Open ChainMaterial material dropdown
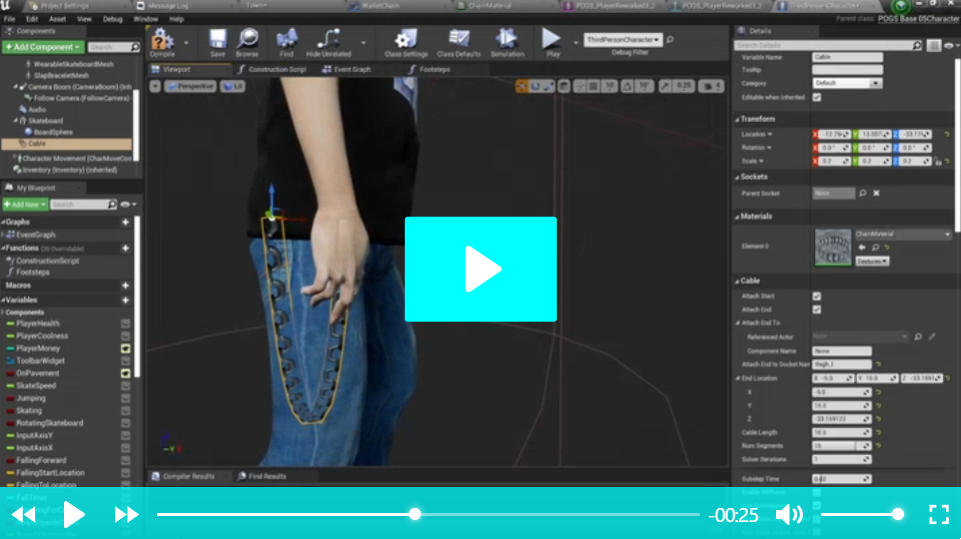Viewport: 961px width, 539px height. pos(902,234)
